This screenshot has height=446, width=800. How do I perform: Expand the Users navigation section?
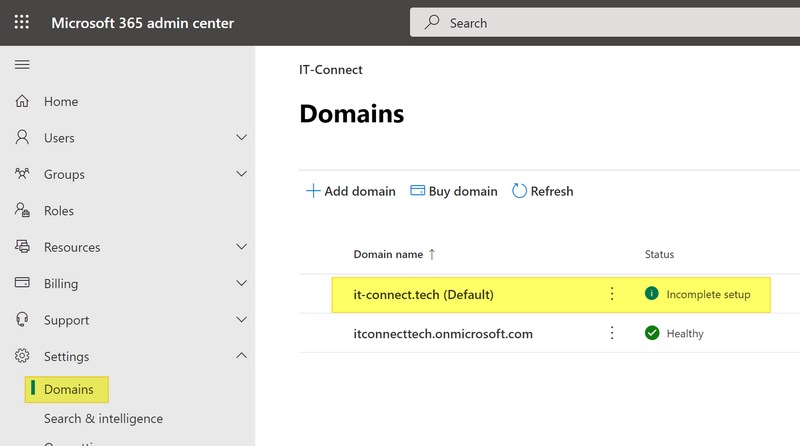pyautogui.click(x=241, y=138)
